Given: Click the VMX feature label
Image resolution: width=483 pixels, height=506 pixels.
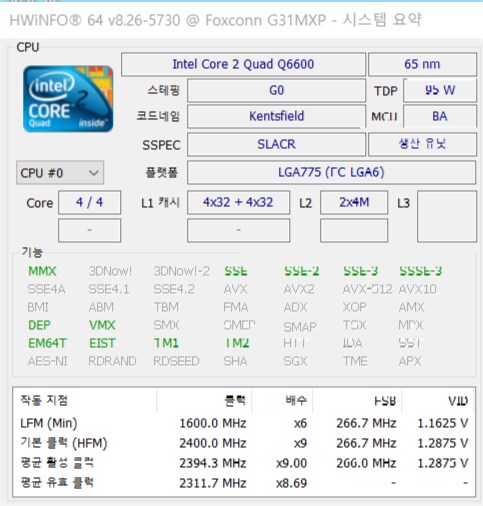Looking at the screenshot, I should tap(102, 325).
